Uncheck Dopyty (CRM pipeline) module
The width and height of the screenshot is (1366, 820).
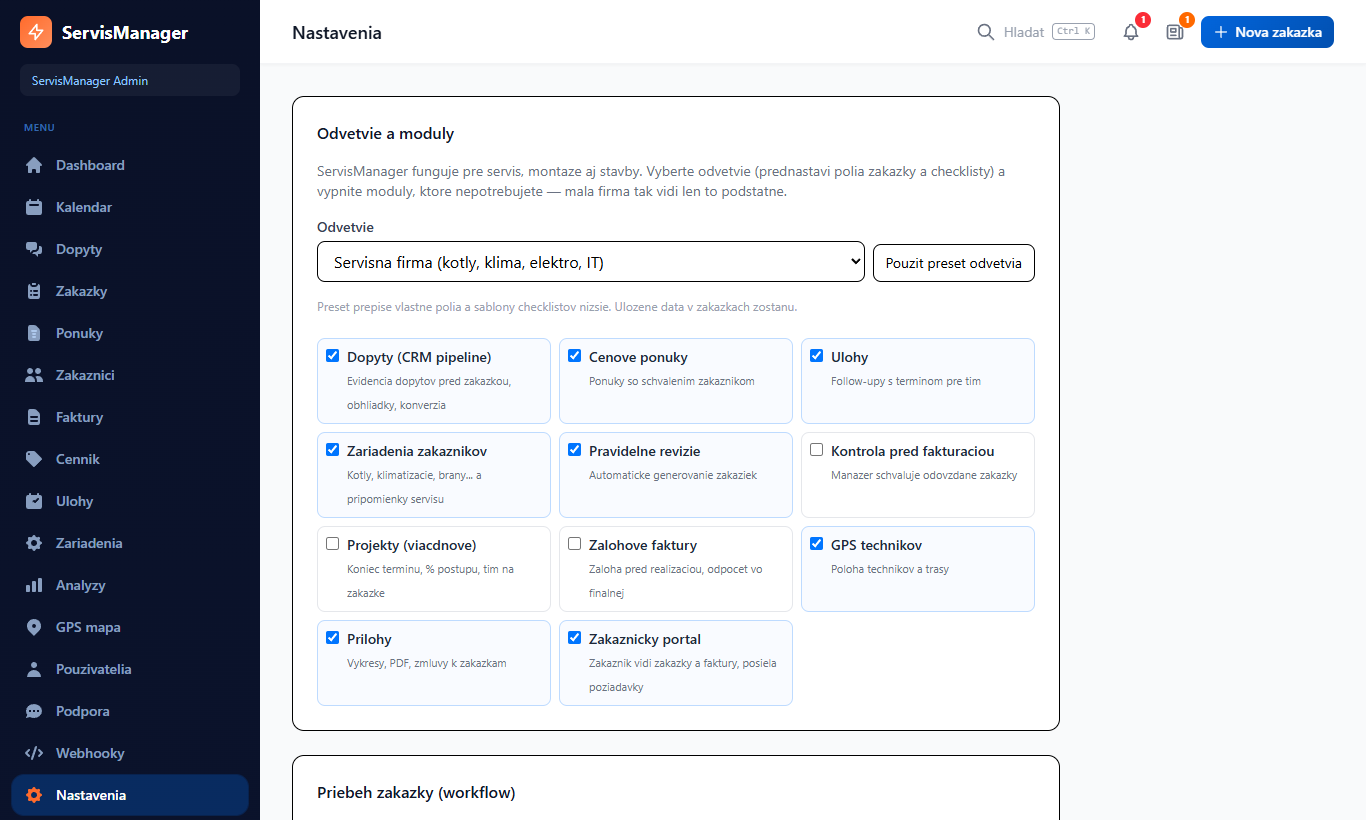333,355
